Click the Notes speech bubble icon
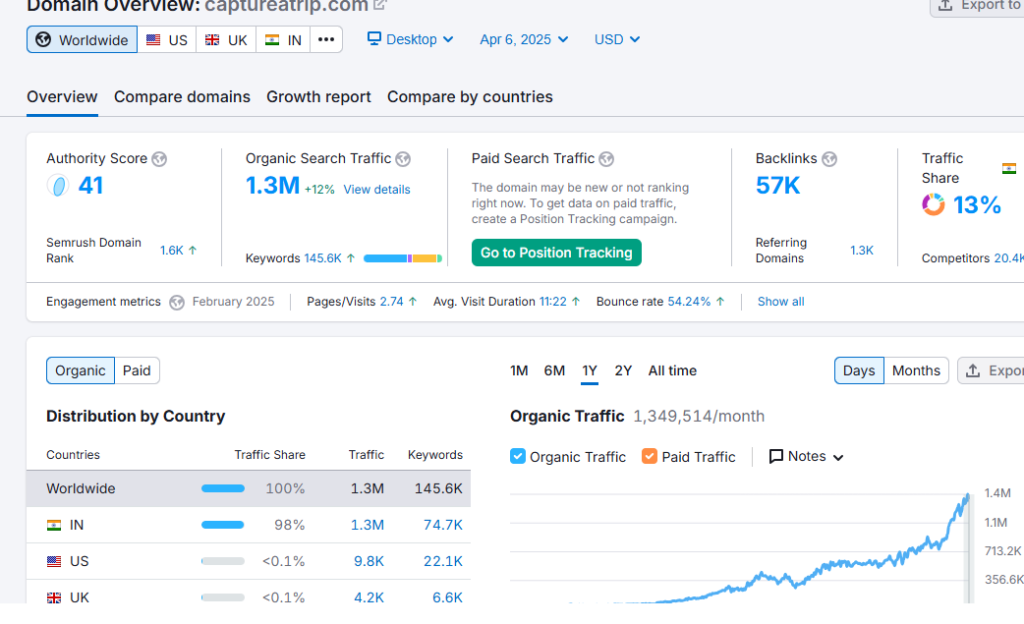This screenshot has width=1024, height=624. click(x=776, y=456)
